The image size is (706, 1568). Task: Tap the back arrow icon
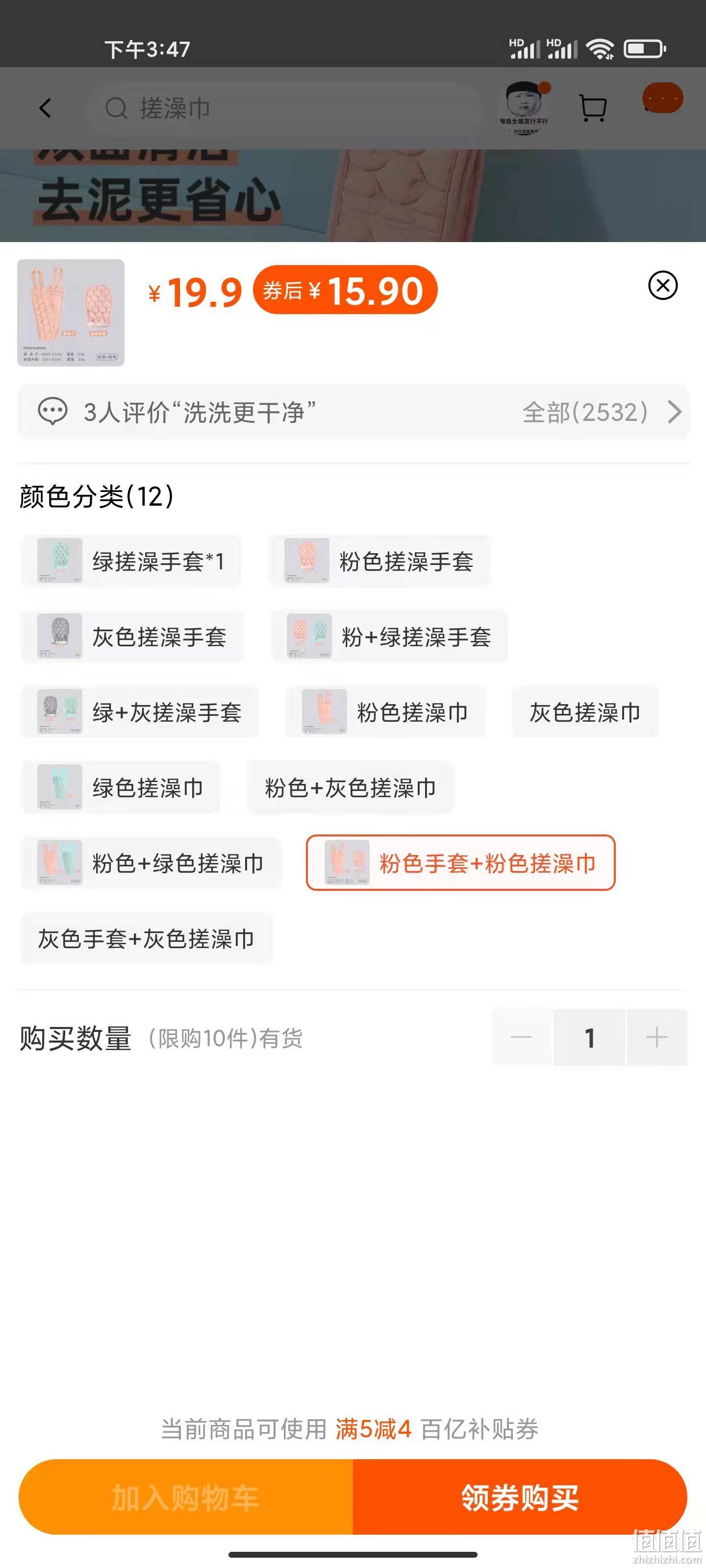click(45, 108)
